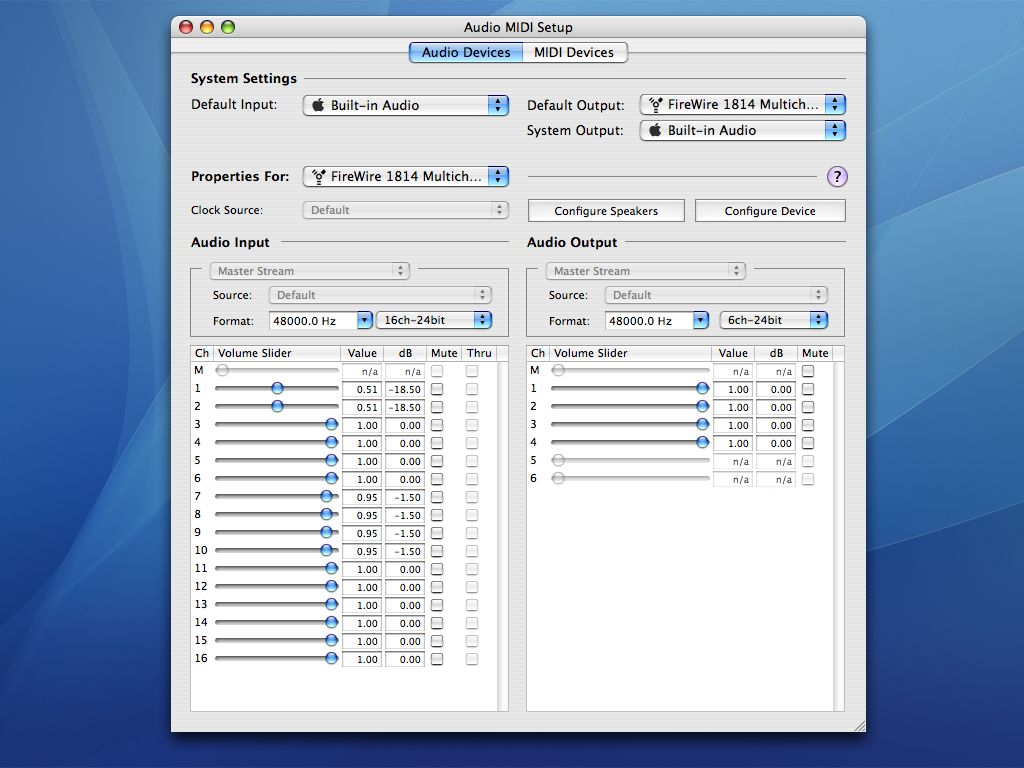This screenshot has width=1024, height=768.
Task: Mute input channel 16
Action: tap(437, 659)
